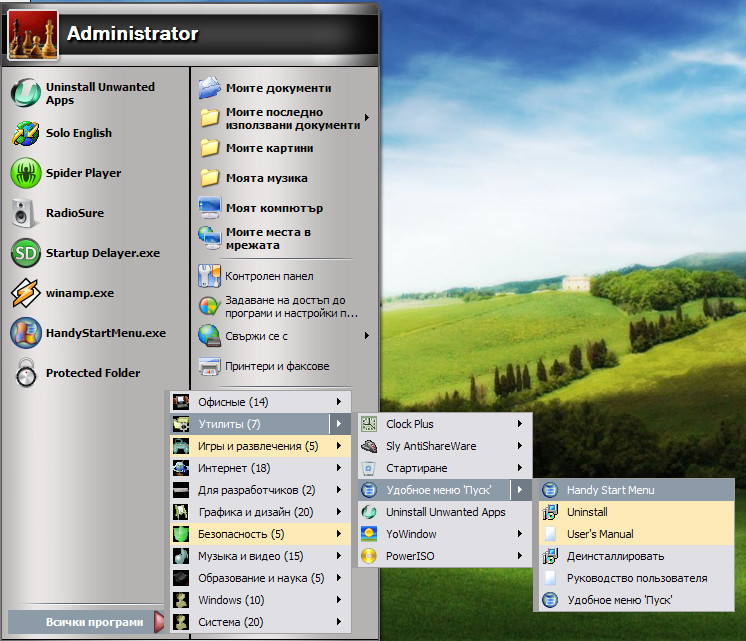Open Принтери и факсове
The image size is (746, 641).
coord(278,366)
